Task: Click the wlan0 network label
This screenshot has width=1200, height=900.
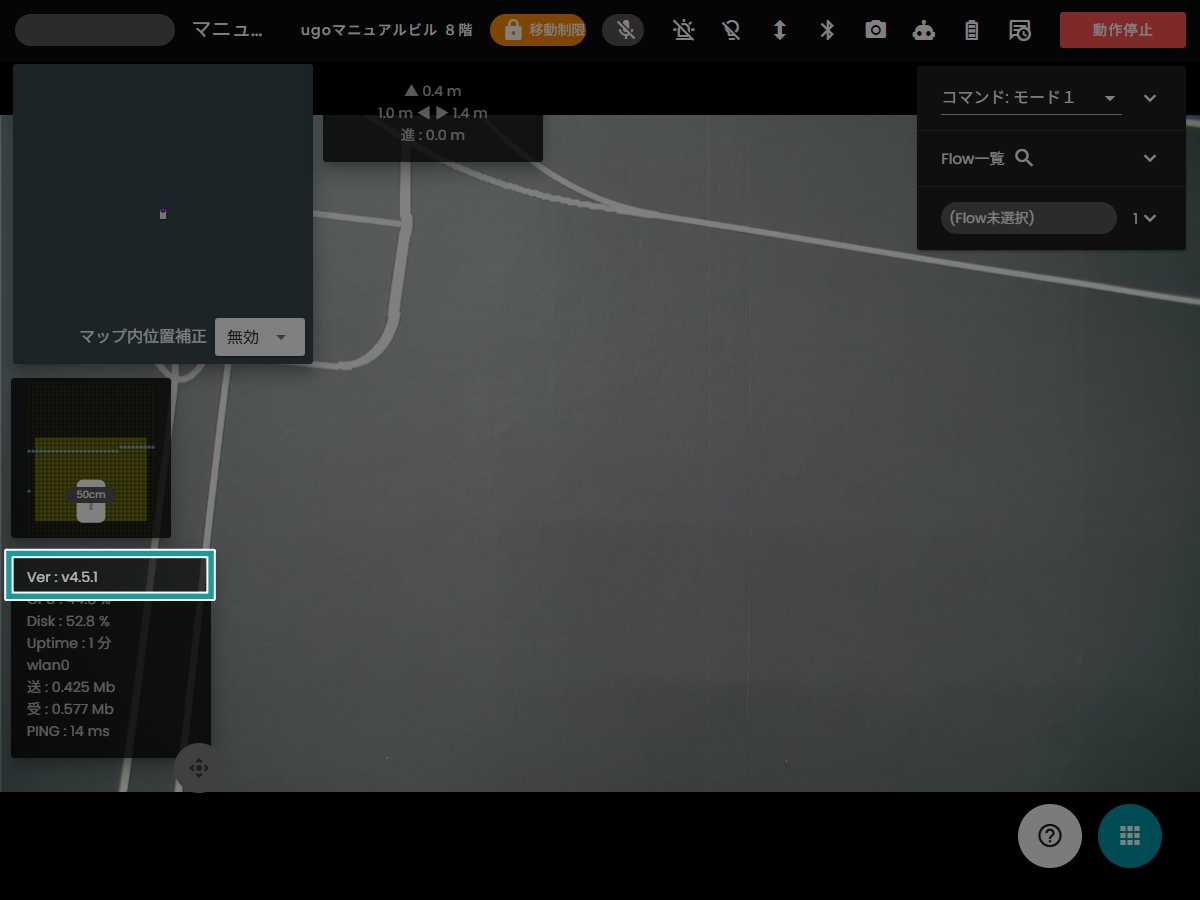Action: click(x=48, y=665)
